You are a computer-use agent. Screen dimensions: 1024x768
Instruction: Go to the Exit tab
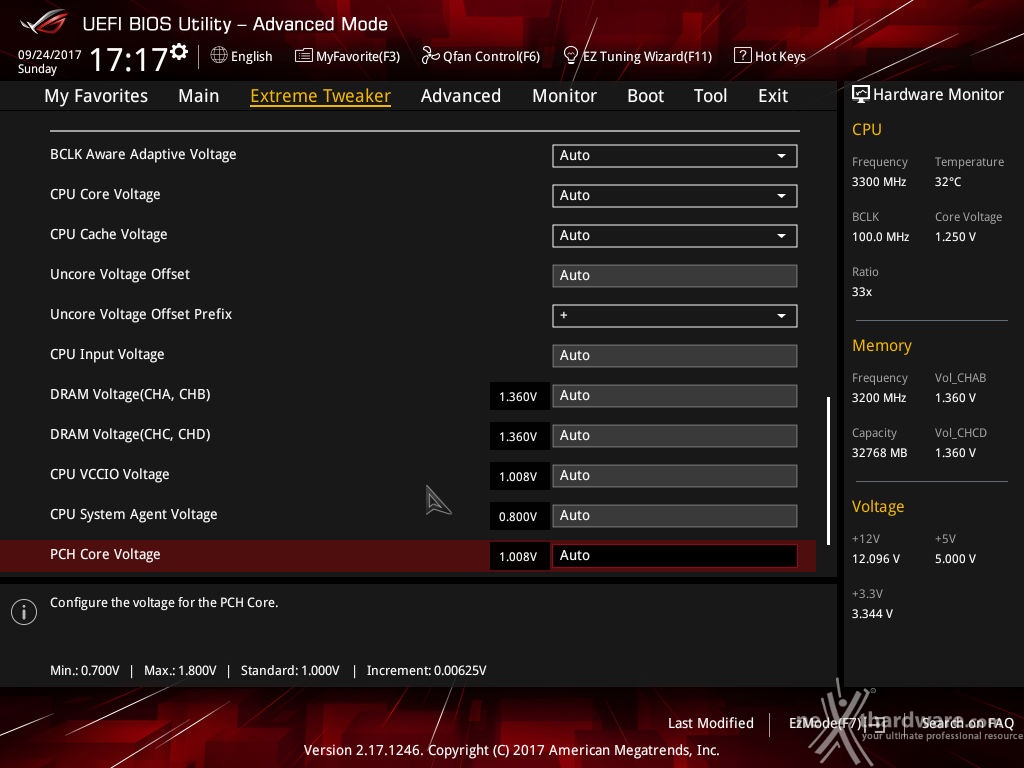[773, 96]
